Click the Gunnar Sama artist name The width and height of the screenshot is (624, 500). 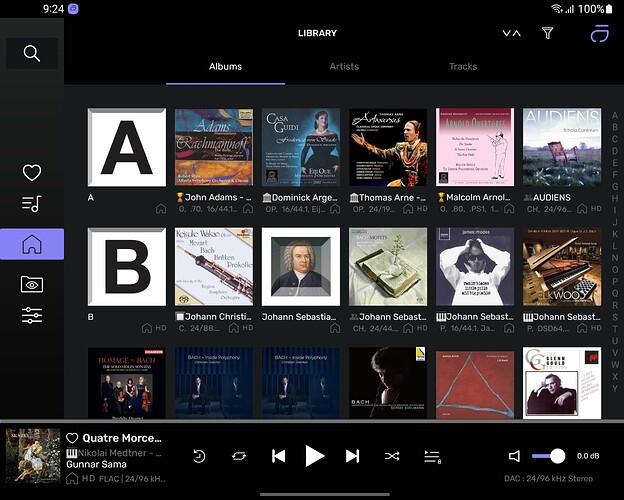(96, 465)
